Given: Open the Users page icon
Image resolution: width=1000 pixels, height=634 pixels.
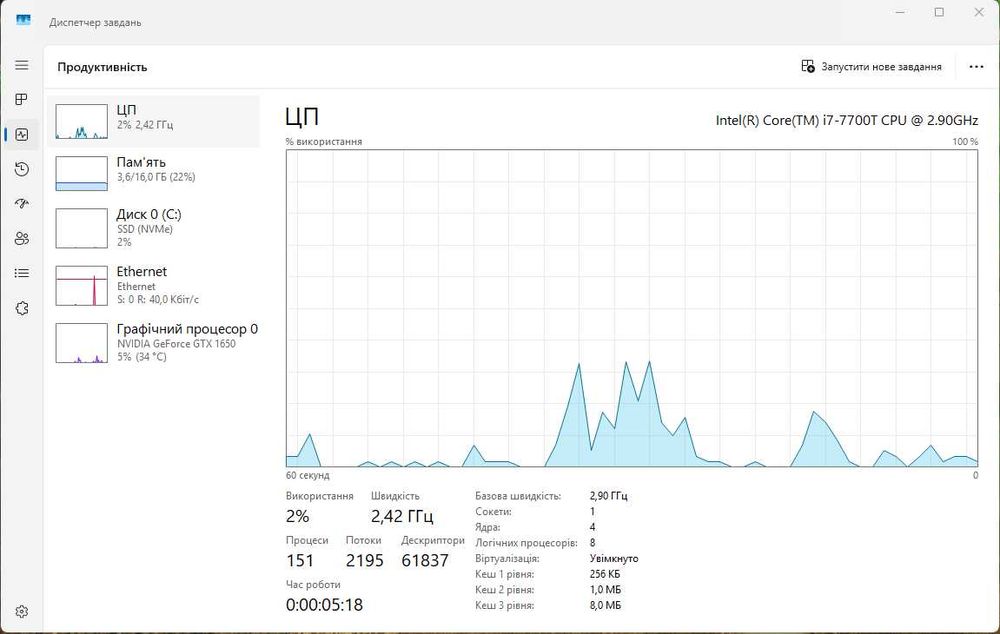Looking at the screenshot, I should pos(22,239).
